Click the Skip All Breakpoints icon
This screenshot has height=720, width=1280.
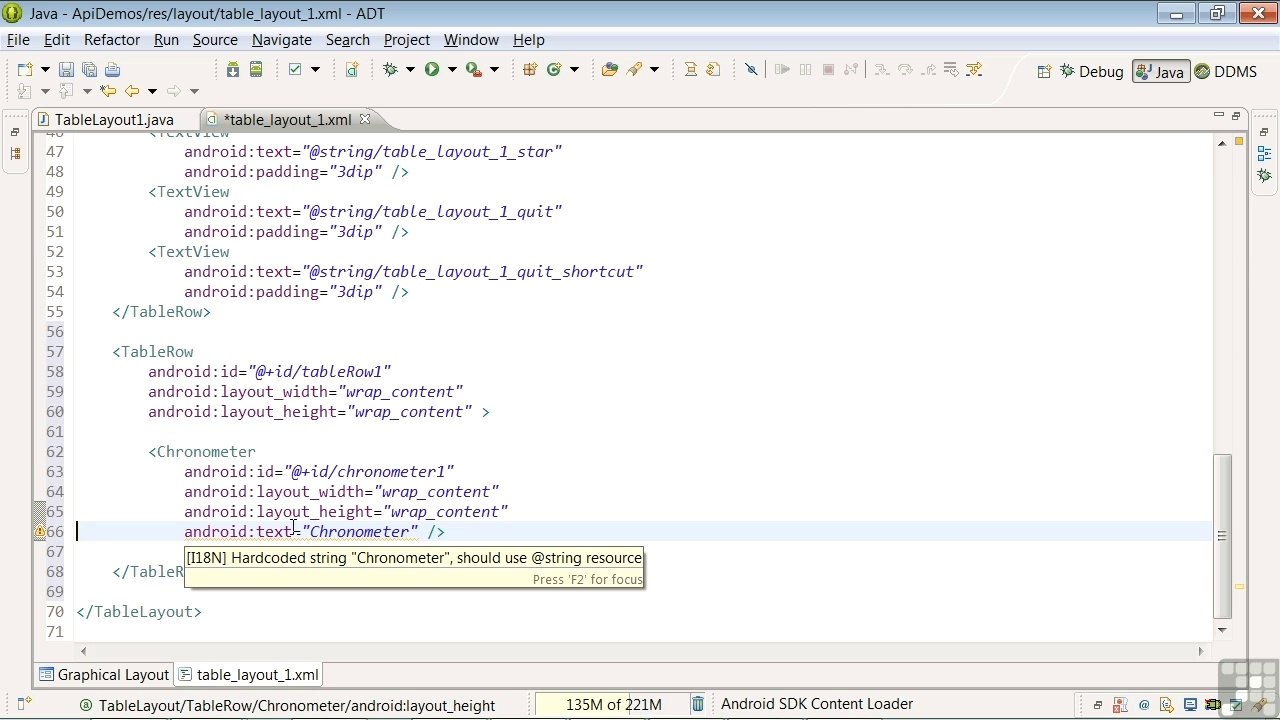coord(751,69)
